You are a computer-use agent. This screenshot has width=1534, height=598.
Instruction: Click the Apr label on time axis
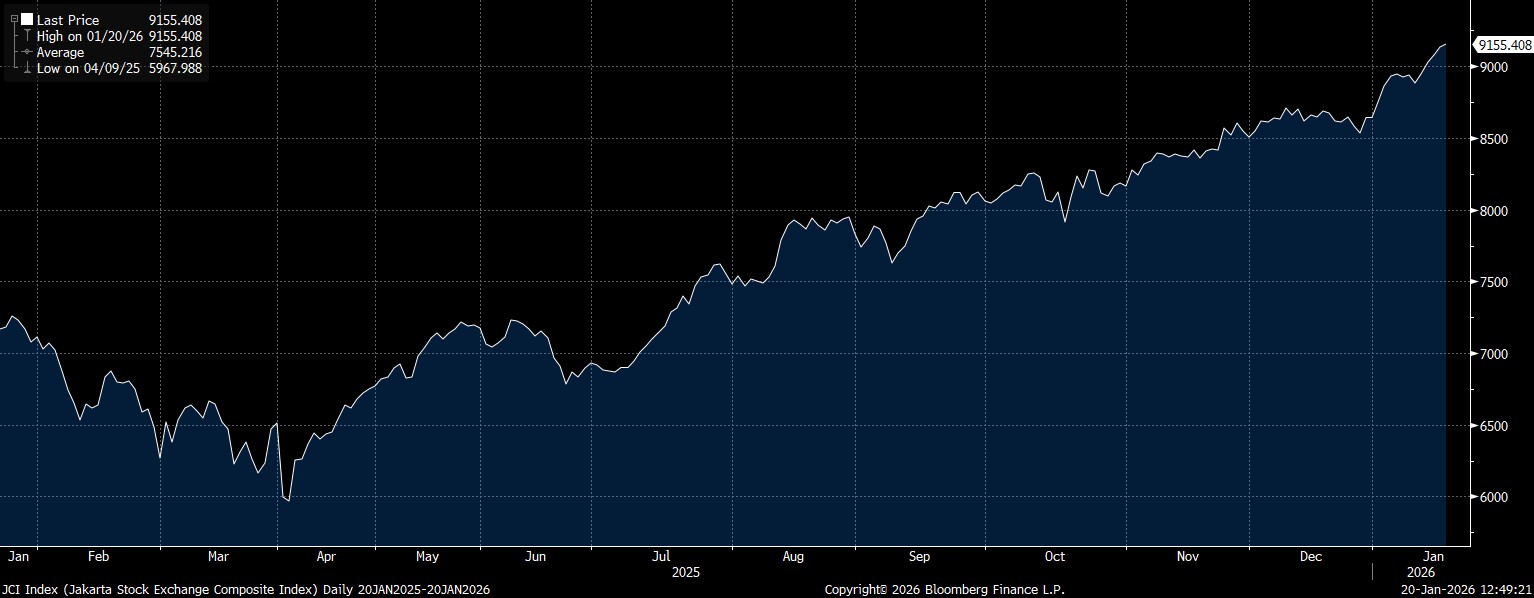click(x=326, y=556)
